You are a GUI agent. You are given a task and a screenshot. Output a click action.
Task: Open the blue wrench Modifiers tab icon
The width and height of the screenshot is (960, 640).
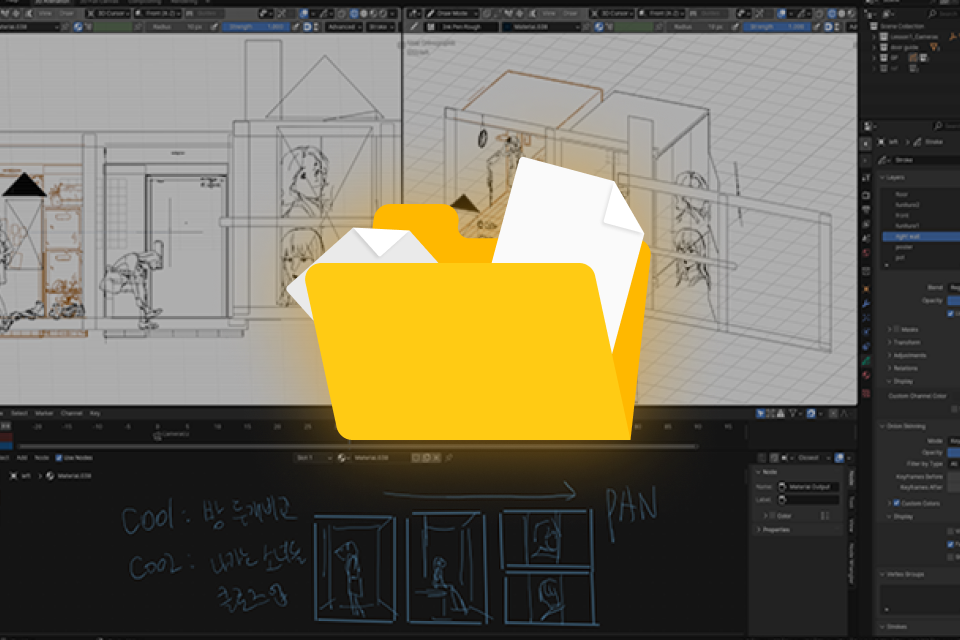tap(866, 304)
